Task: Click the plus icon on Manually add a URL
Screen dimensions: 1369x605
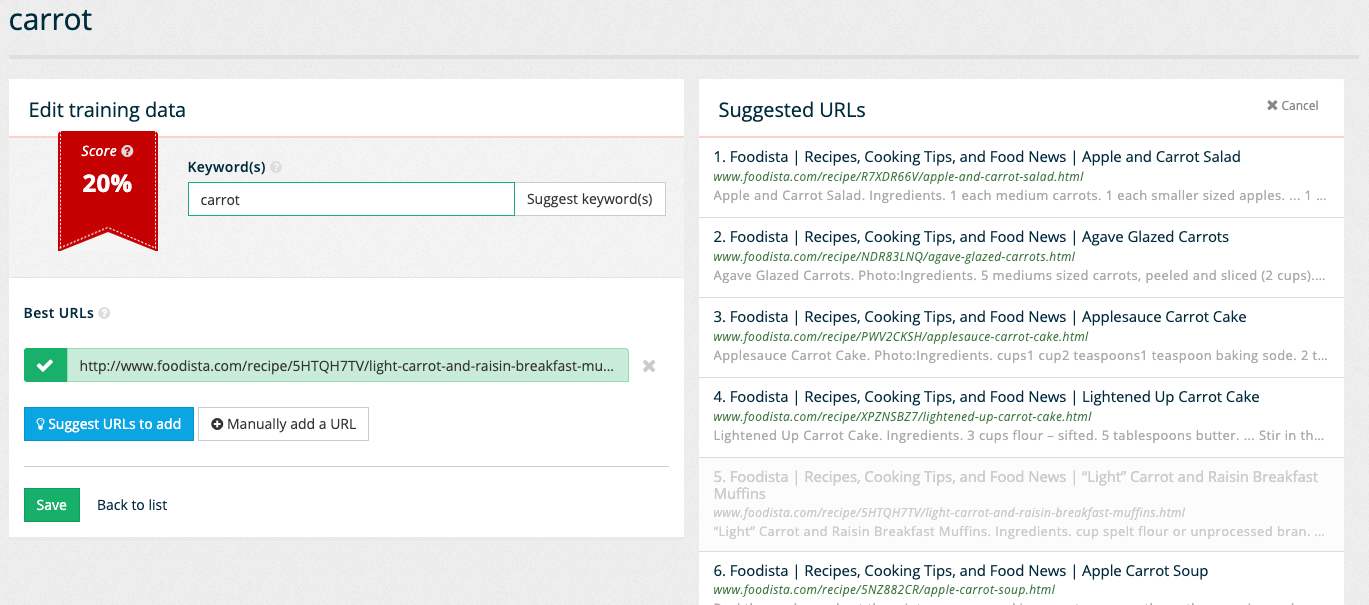Action: 217,424
